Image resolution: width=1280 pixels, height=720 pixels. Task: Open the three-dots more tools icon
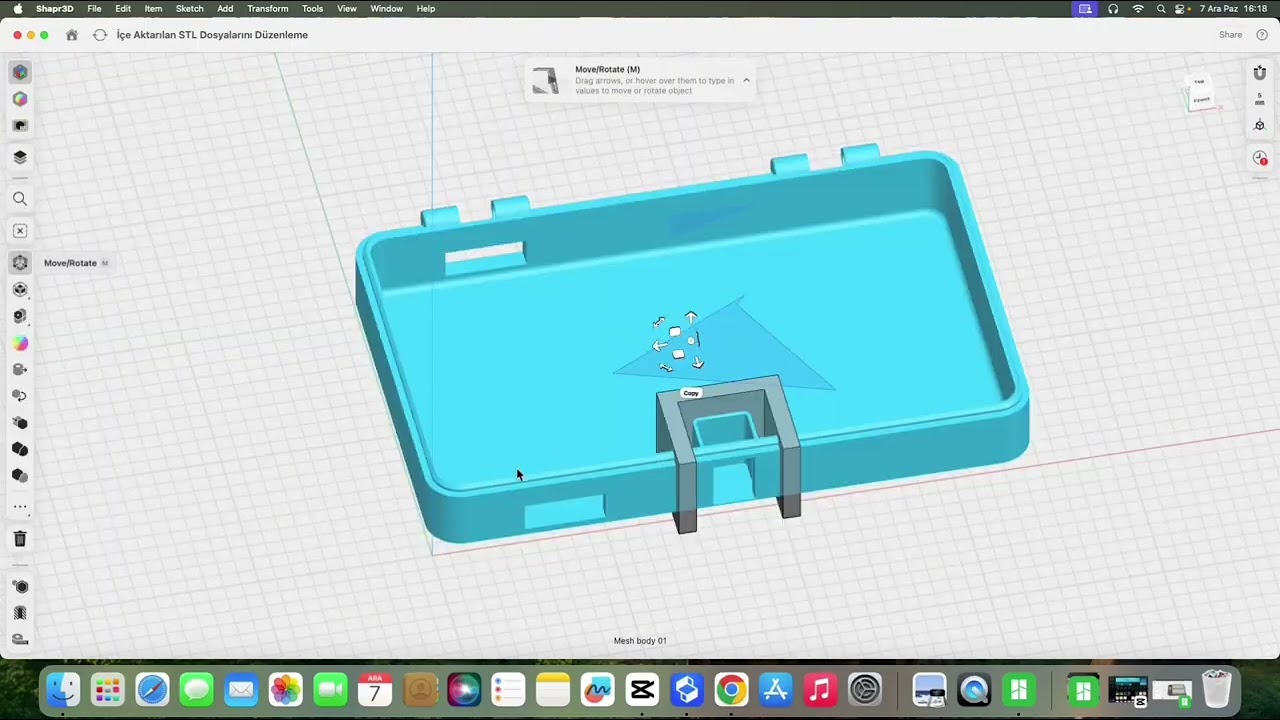(x=20, y=507)
